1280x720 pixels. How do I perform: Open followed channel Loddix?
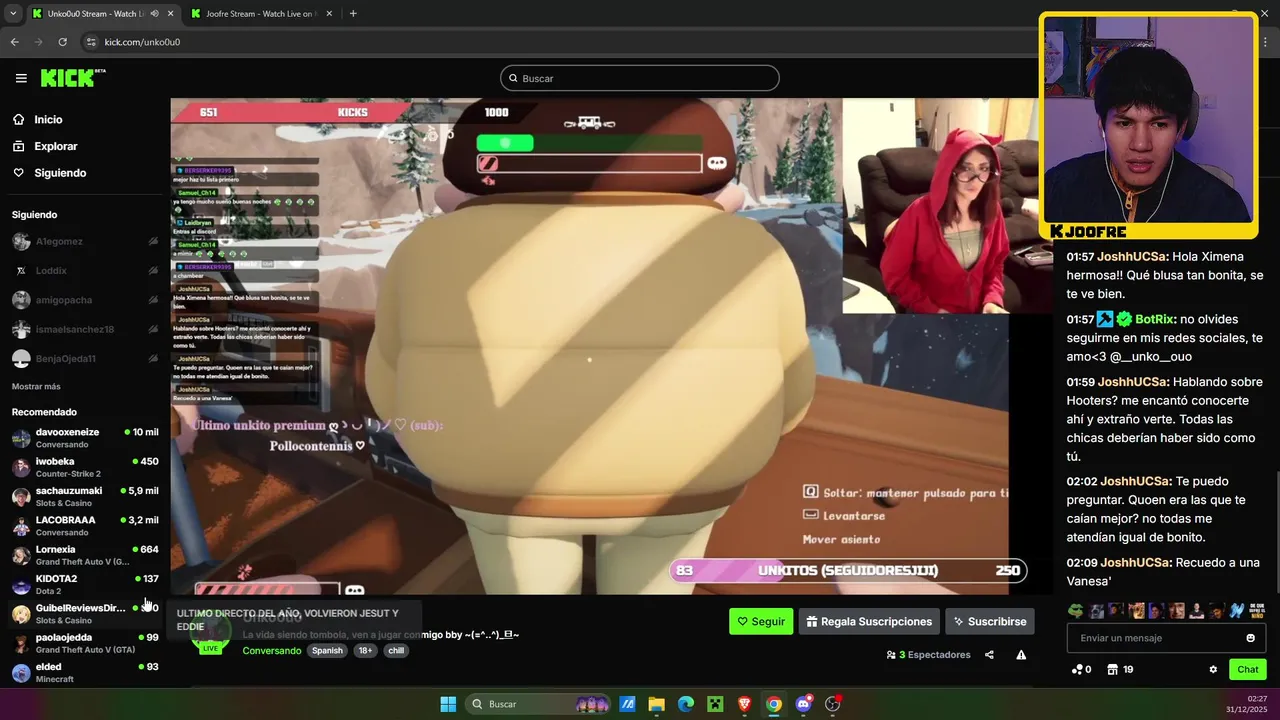pos(84,270)
